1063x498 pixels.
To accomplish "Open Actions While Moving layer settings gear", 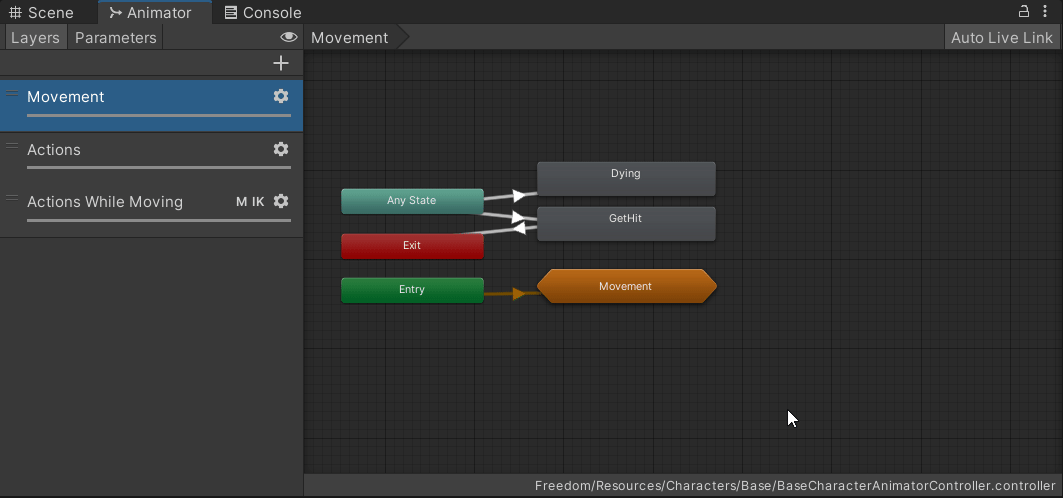I will pos(281,201).
